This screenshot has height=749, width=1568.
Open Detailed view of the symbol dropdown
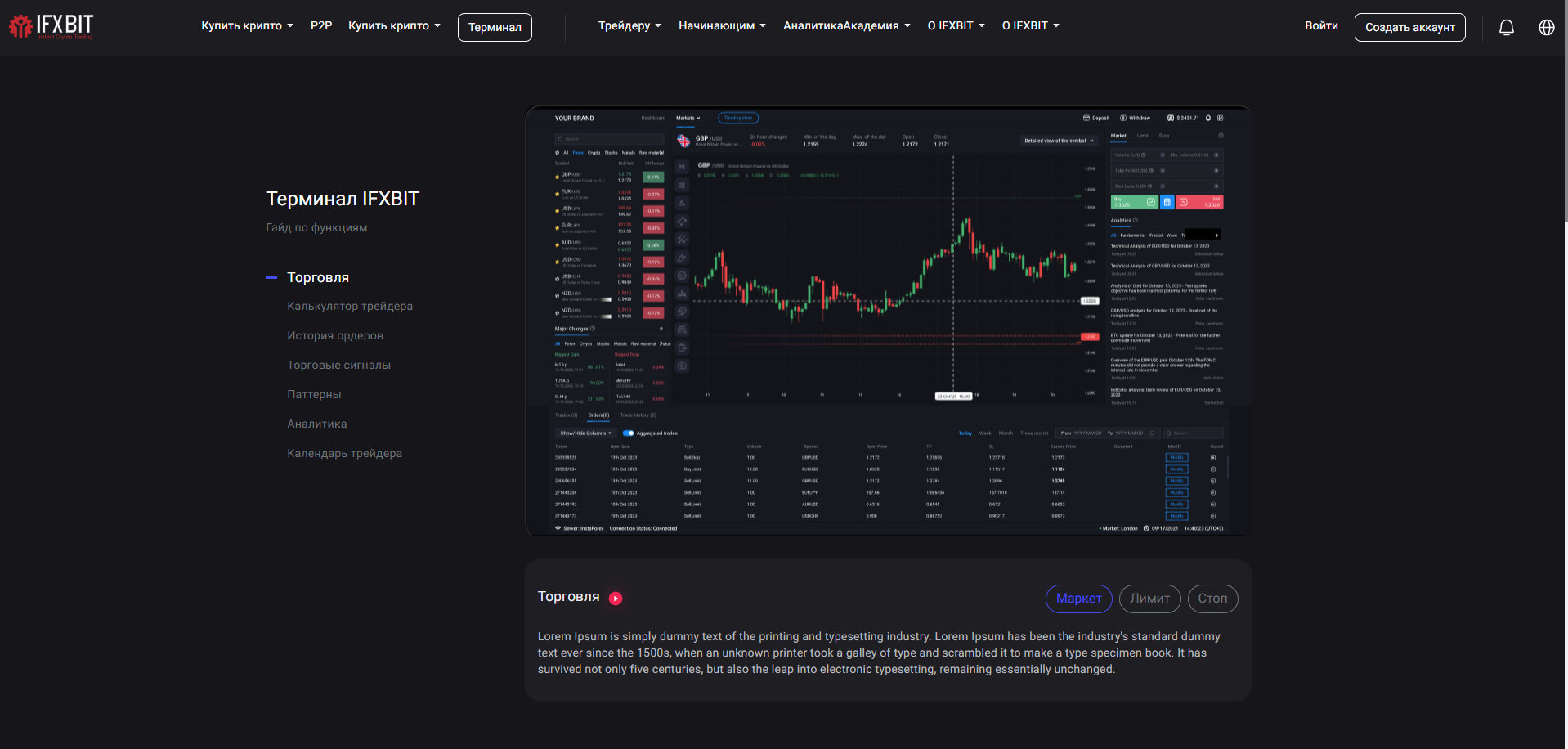tap(1059, 141)
